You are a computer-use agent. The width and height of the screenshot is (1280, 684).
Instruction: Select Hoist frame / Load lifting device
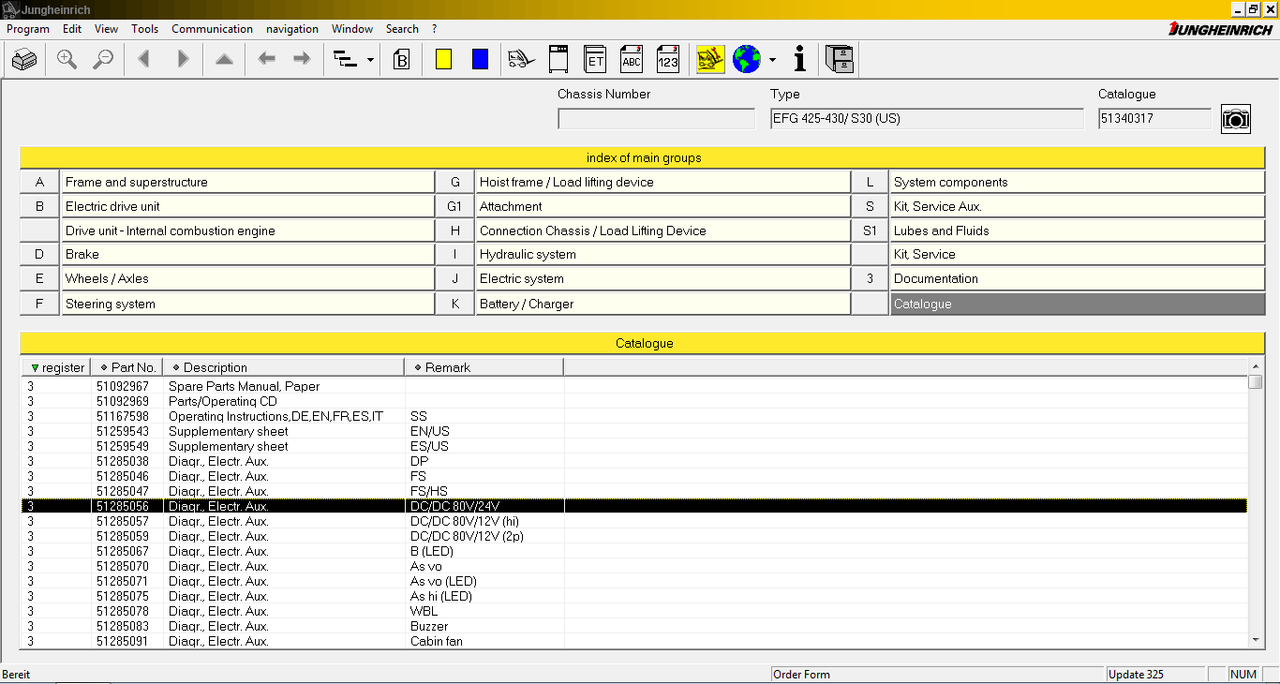662,182
